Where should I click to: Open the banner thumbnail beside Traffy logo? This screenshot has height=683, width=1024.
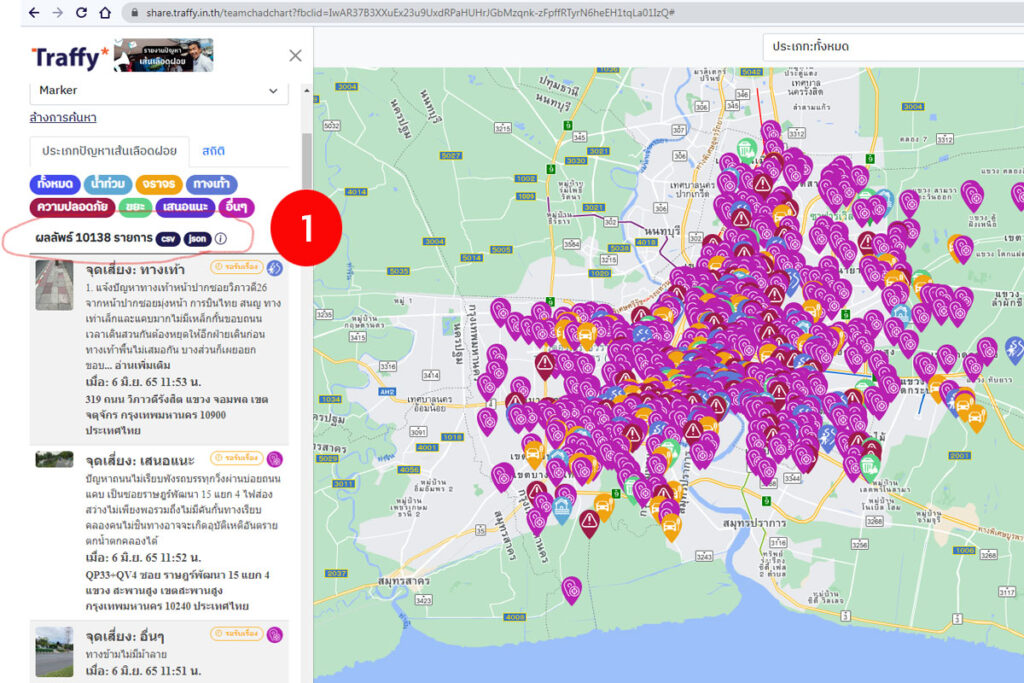point(163,55)
